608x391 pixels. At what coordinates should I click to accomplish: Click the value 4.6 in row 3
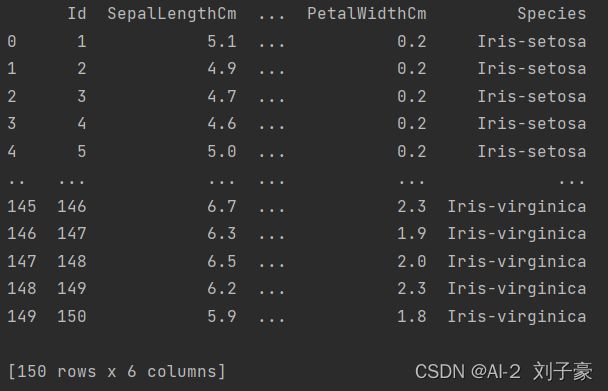click(x=222, y=124)
